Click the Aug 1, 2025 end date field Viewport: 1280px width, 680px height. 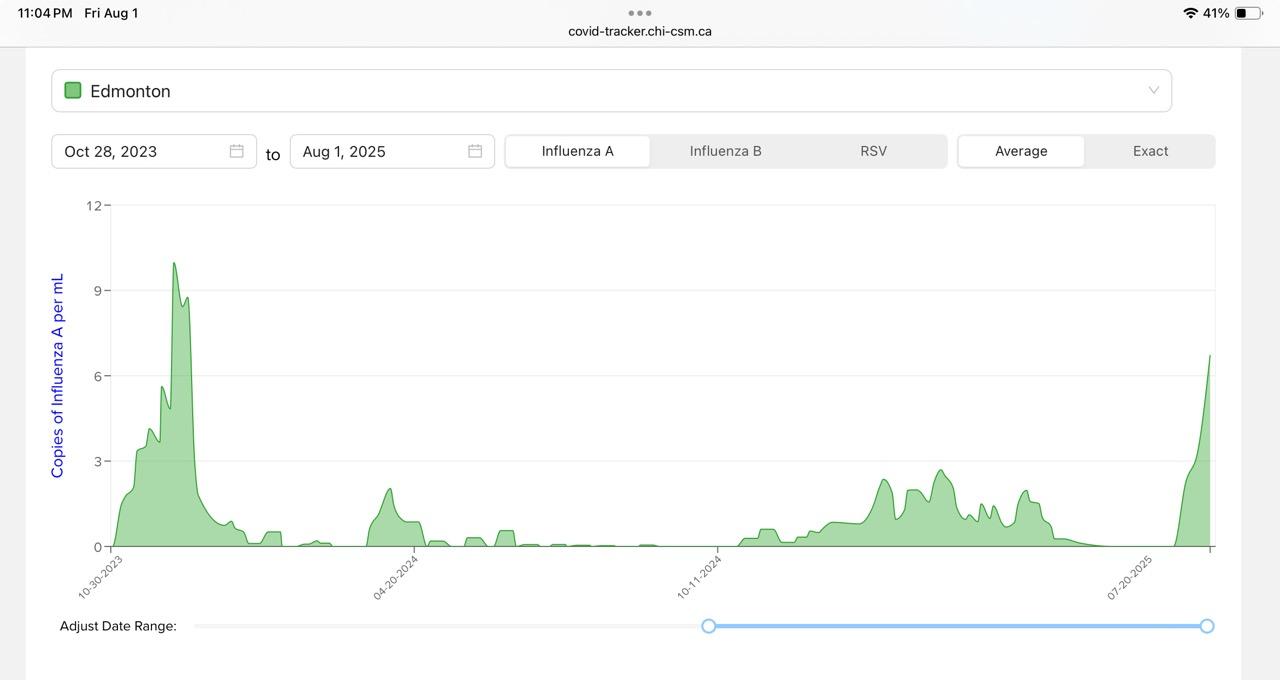coord(380,151)
